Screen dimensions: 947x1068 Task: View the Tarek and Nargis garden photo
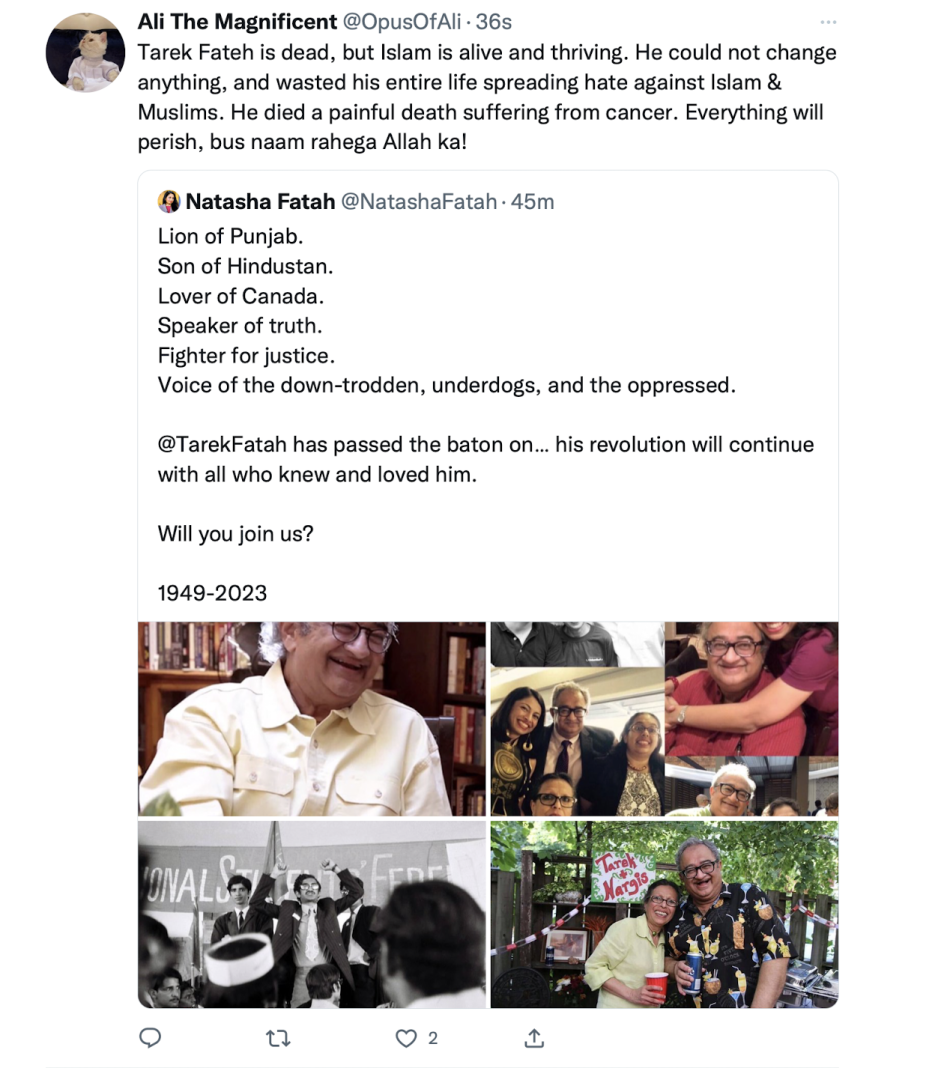pos(663,914)
